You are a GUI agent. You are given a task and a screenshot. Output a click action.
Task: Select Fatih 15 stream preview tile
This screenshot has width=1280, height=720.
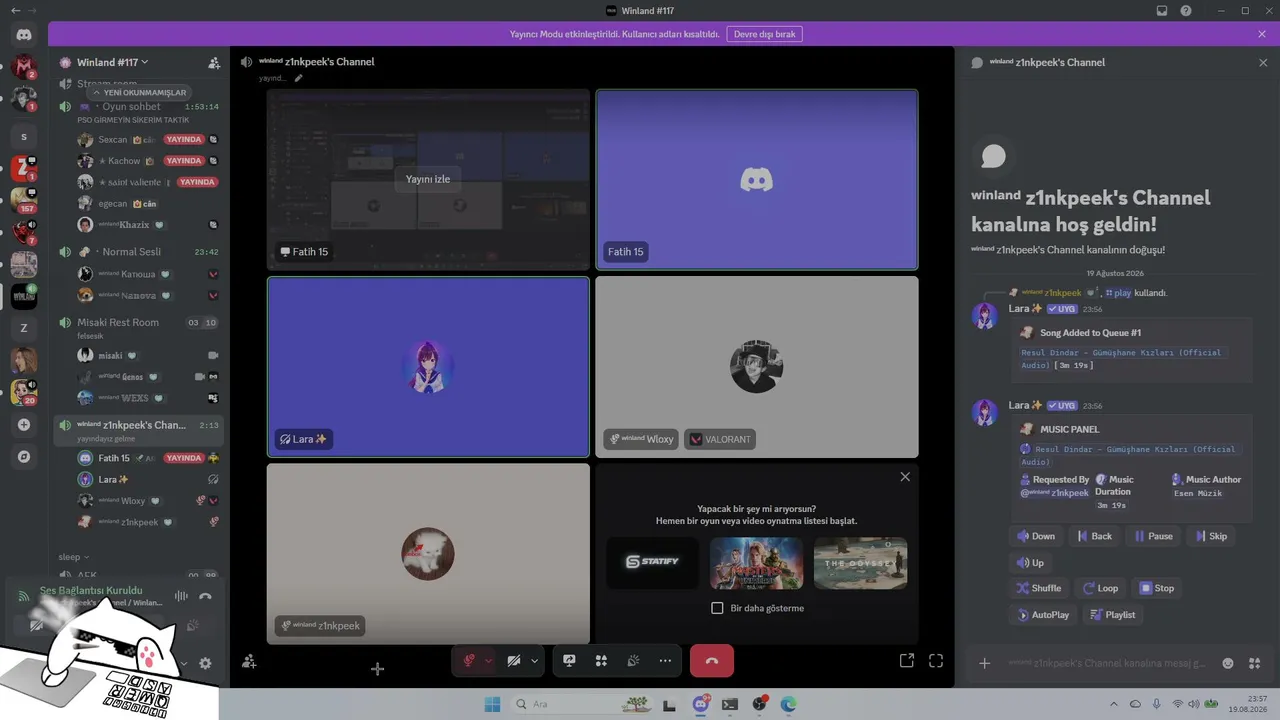pos(428,180)
